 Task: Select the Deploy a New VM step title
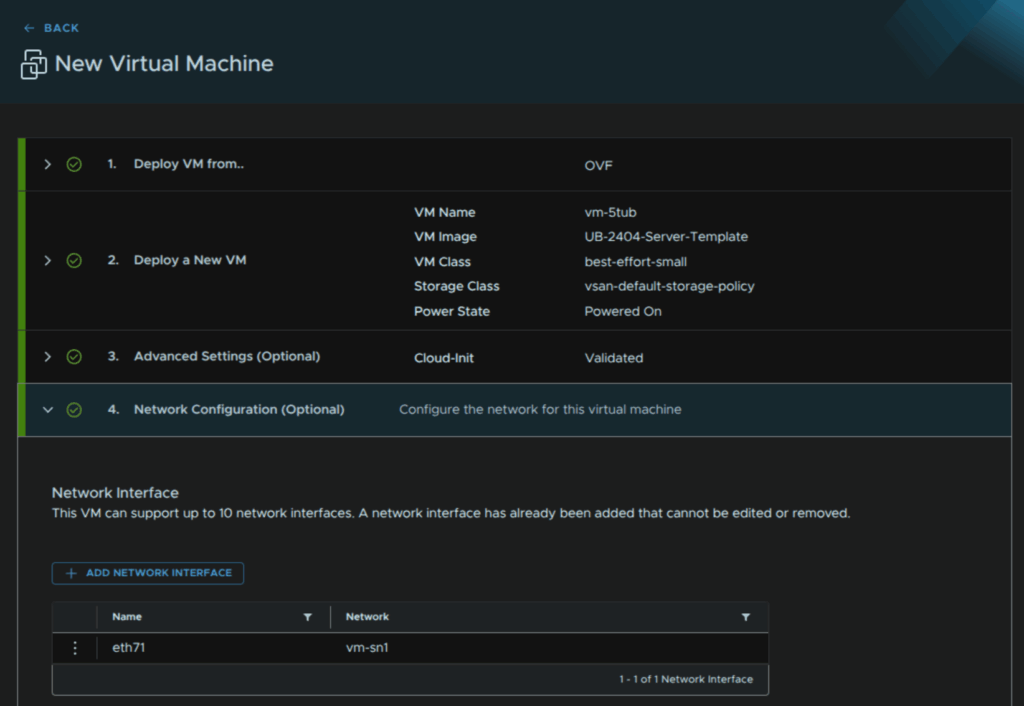190,260
